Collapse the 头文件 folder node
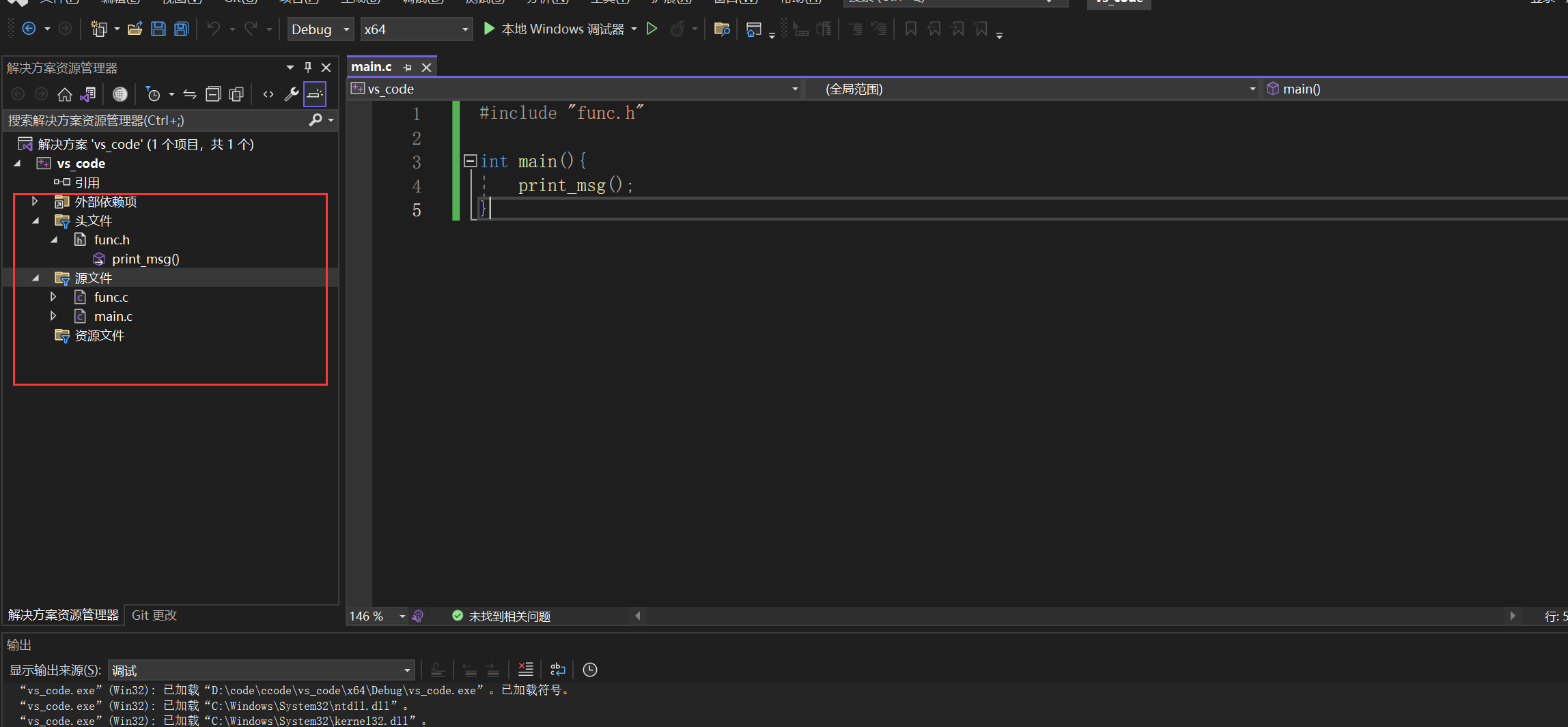This screenshot has width=1568, height=727. pyautogui.click(x=35, y=220)
